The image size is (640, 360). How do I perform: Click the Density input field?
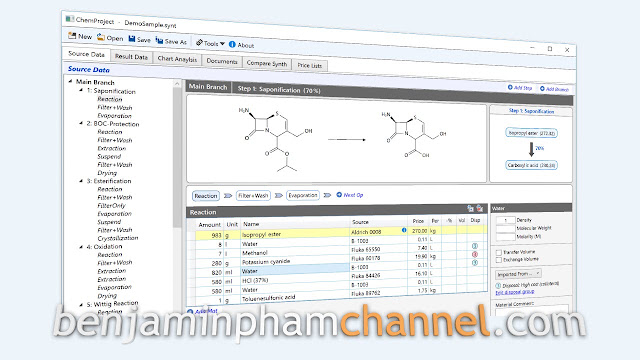coord(505,220)
